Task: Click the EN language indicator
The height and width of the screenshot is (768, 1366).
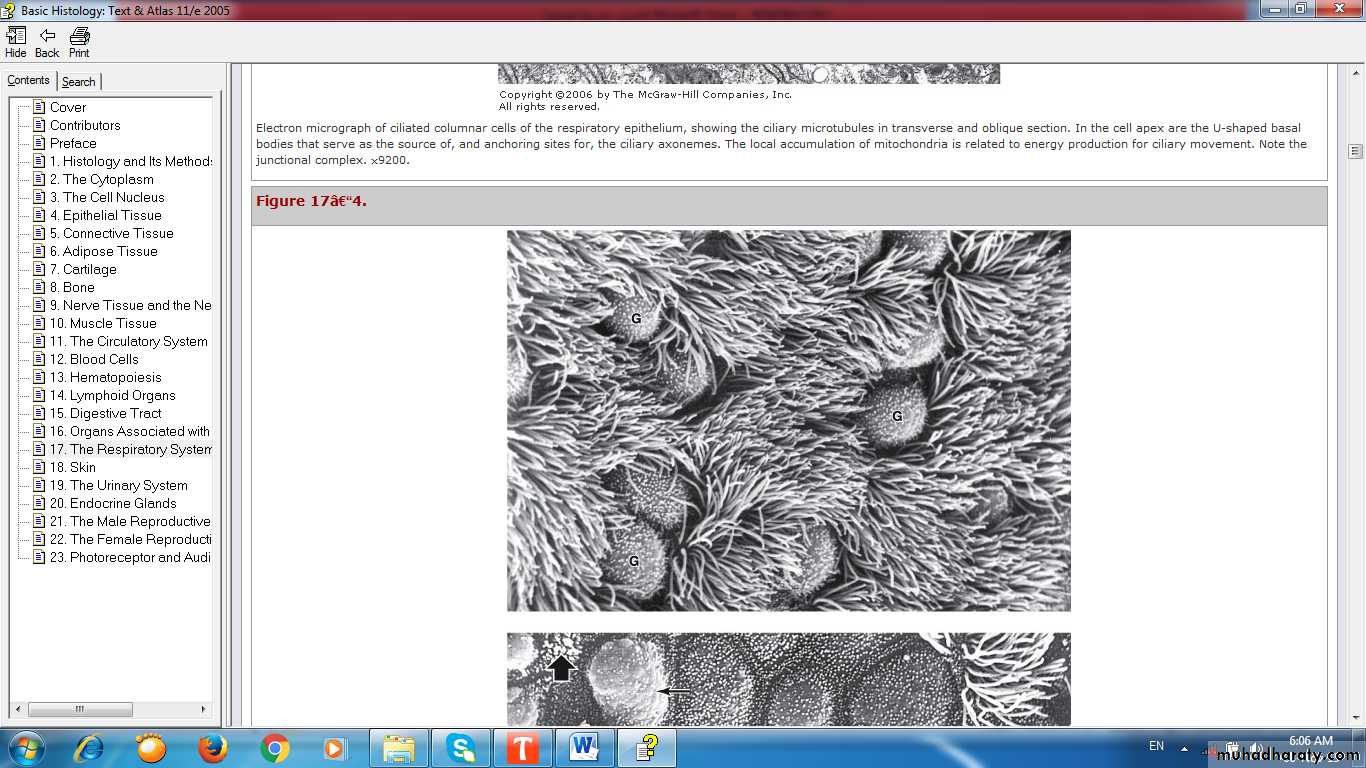Action: [1156, 746]
